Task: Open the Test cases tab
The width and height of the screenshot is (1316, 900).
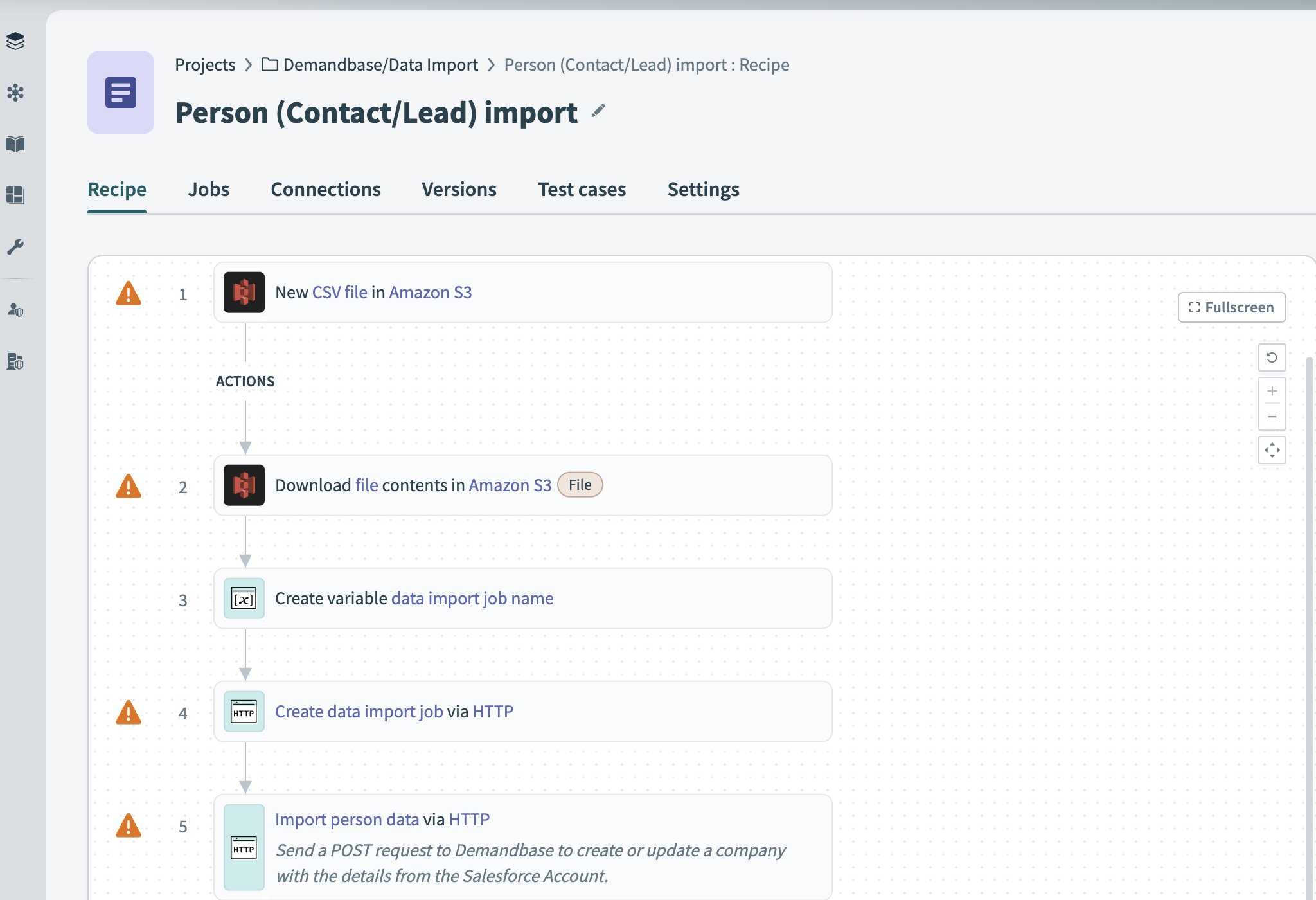Action: click(x=582, y=190)
